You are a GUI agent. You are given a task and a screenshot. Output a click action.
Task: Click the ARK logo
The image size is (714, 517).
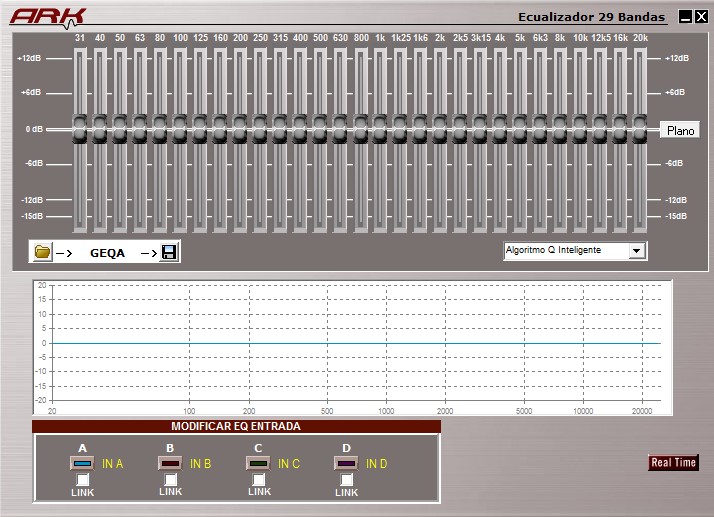(x=48, y=18)
